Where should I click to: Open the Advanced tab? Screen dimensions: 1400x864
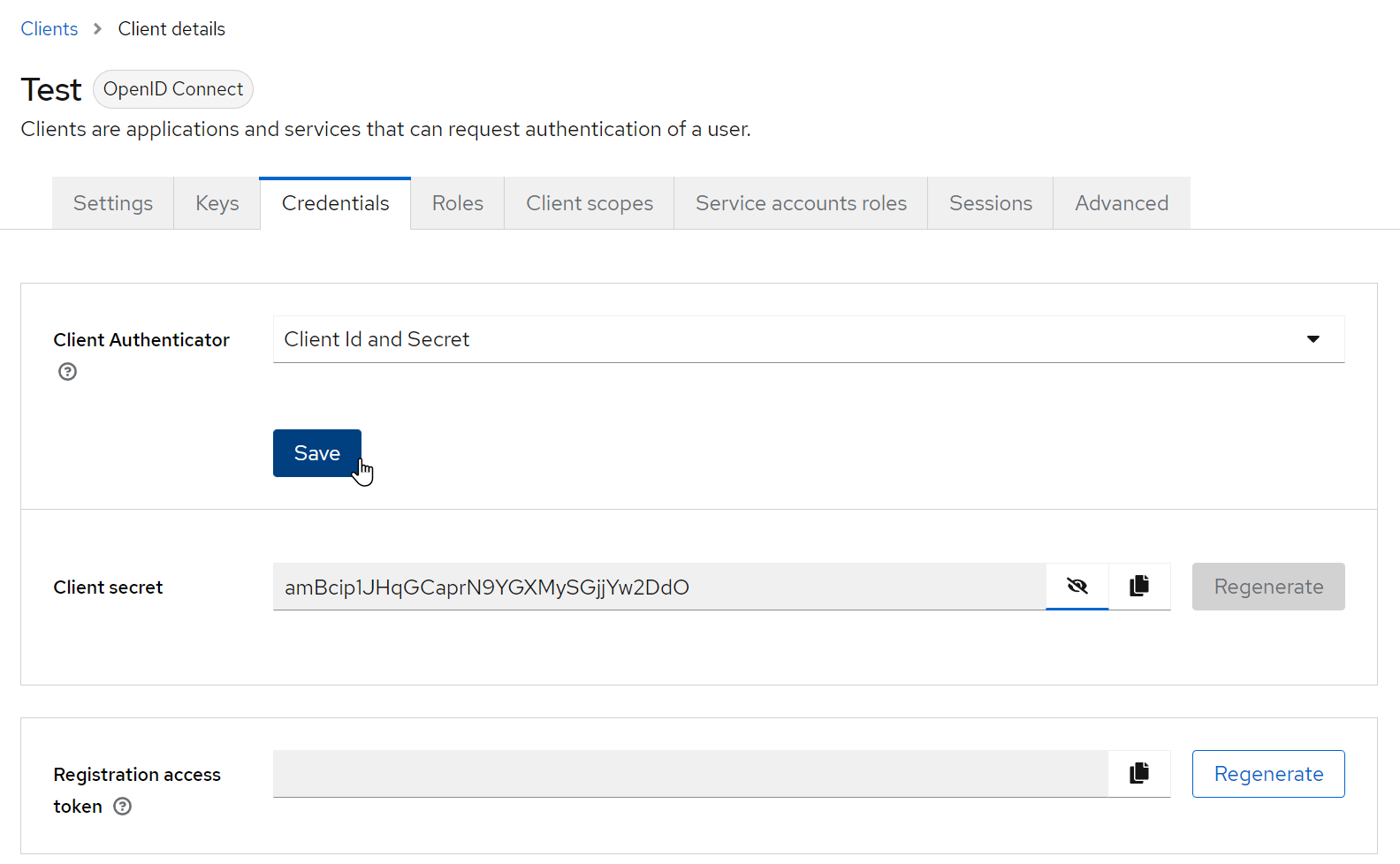click(x=1122, y=203)
